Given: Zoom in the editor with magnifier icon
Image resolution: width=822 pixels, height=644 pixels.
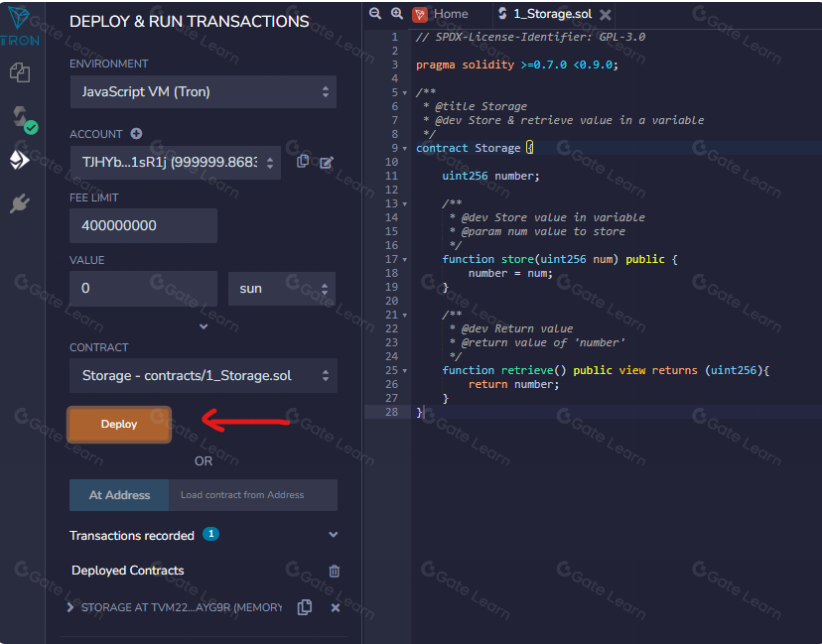Looking at the screenshot, I should click(396, 14).
